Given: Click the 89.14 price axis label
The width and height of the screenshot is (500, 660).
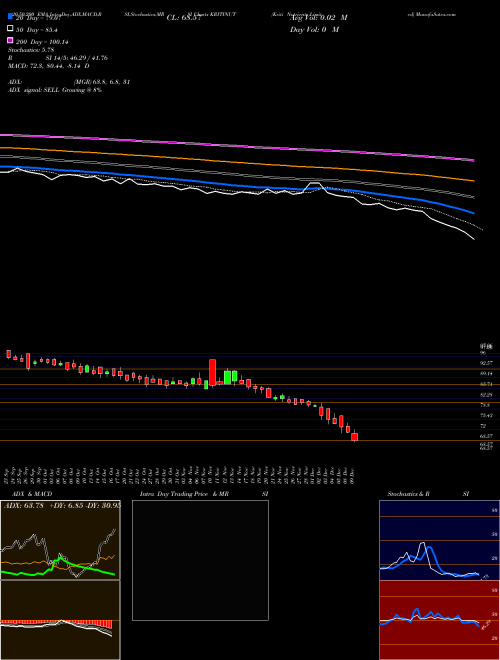Looking at the screenshot, I should point(487,373).
